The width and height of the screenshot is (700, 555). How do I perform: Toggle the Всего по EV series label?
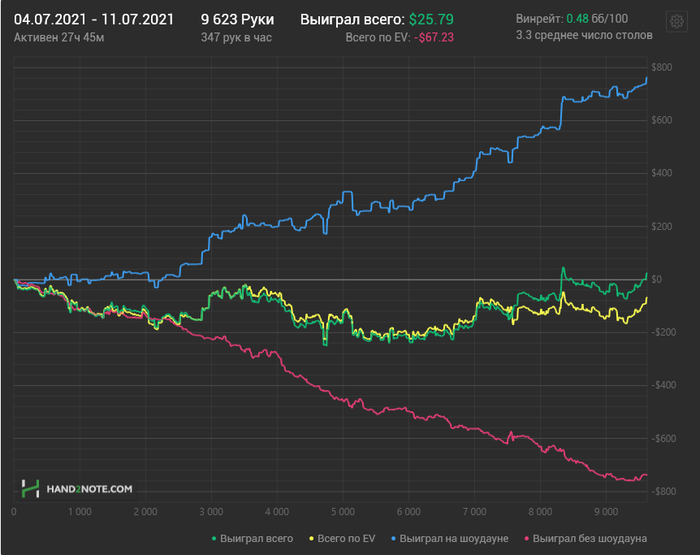pos(346,539)
